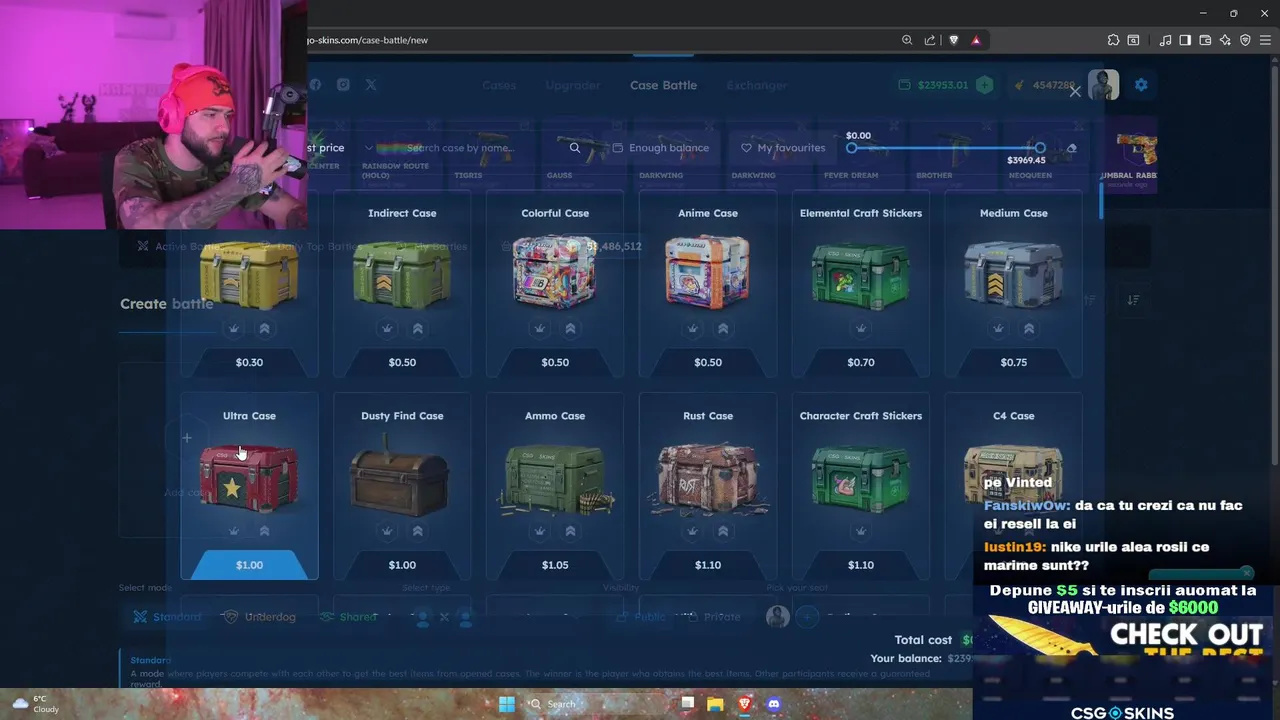Click the $0.30 price button
The height and width of the screenshot is (720, 1280).
coord(249,362)
